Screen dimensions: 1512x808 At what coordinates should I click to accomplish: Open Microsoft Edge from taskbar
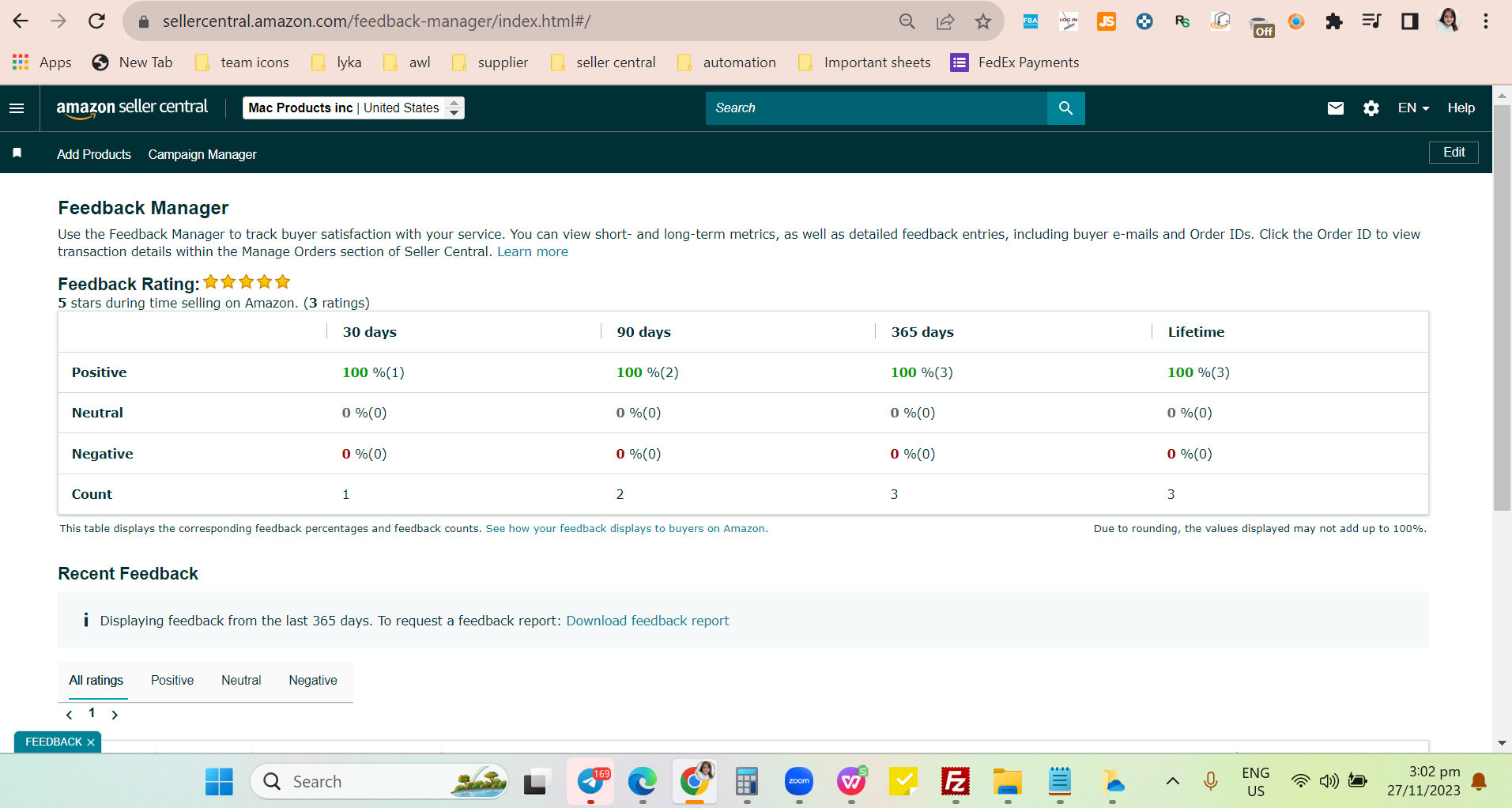point(643,782)
